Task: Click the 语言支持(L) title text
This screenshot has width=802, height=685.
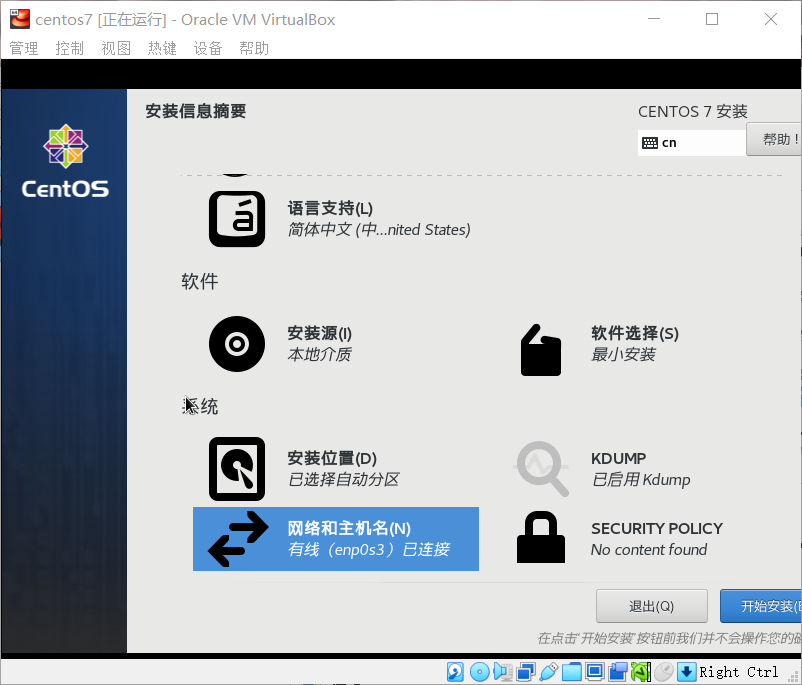Action: click(x=330, y=208)
